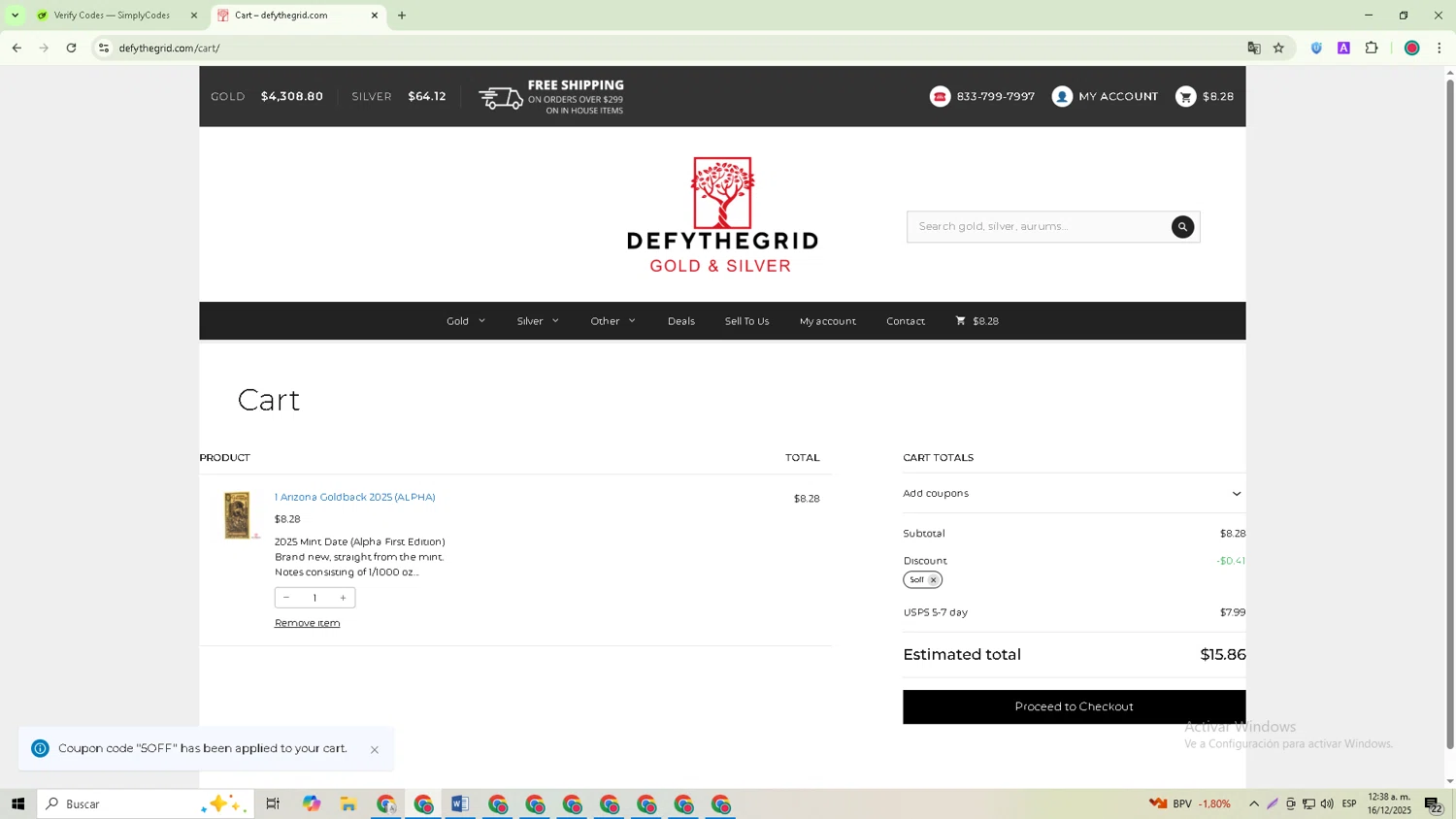Viewport: 1456px width, 819px height.
Task: Expand the Add coupons section
Action: [x=1074, y=494]
